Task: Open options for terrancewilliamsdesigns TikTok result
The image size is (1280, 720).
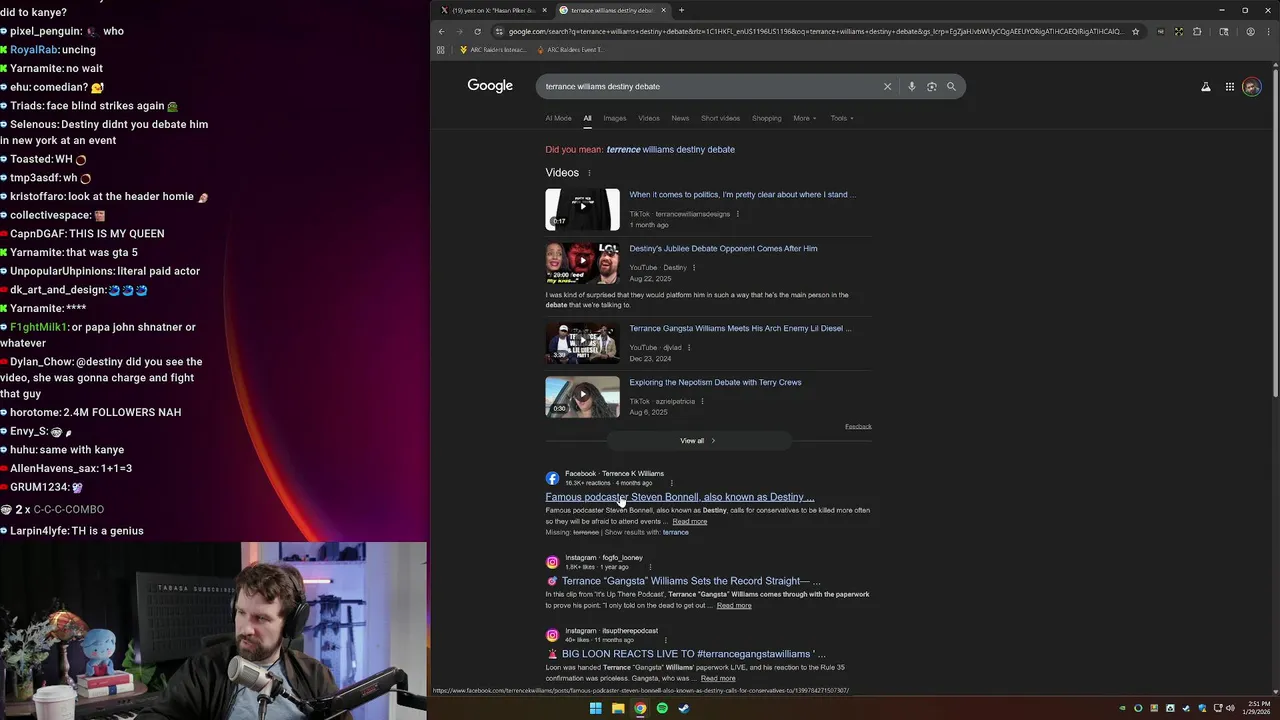Action: point(738,214)
